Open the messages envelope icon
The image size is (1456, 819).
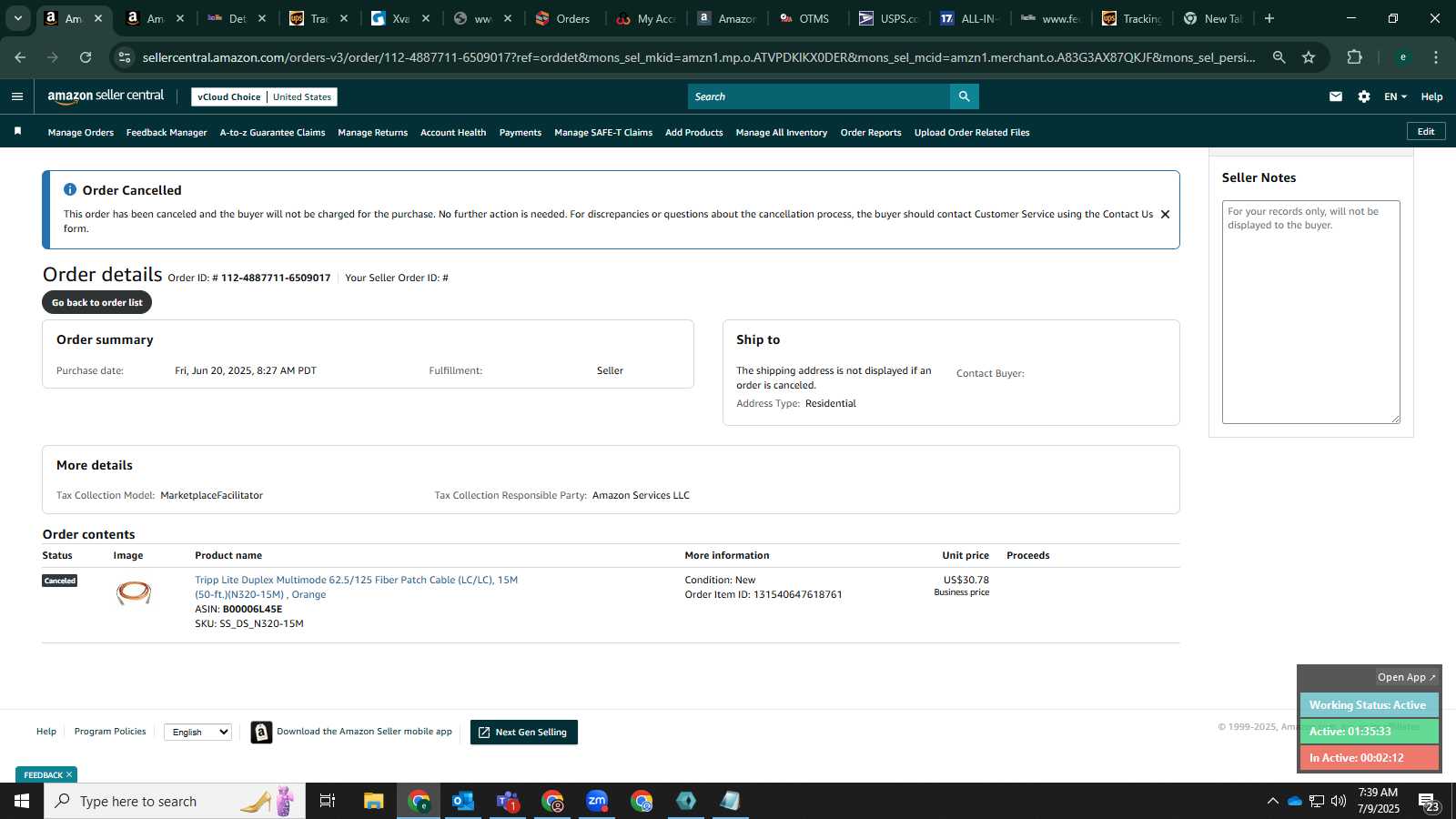[1336, 96]
